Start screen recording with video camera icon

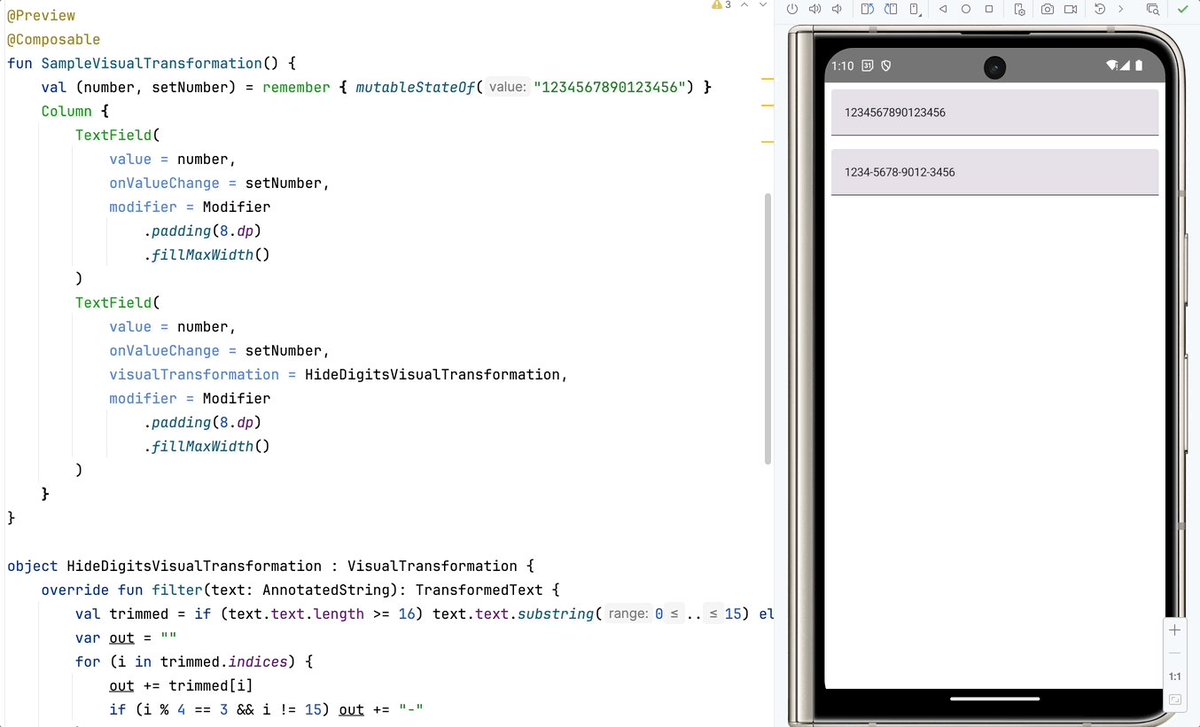tap(1071, 9)
